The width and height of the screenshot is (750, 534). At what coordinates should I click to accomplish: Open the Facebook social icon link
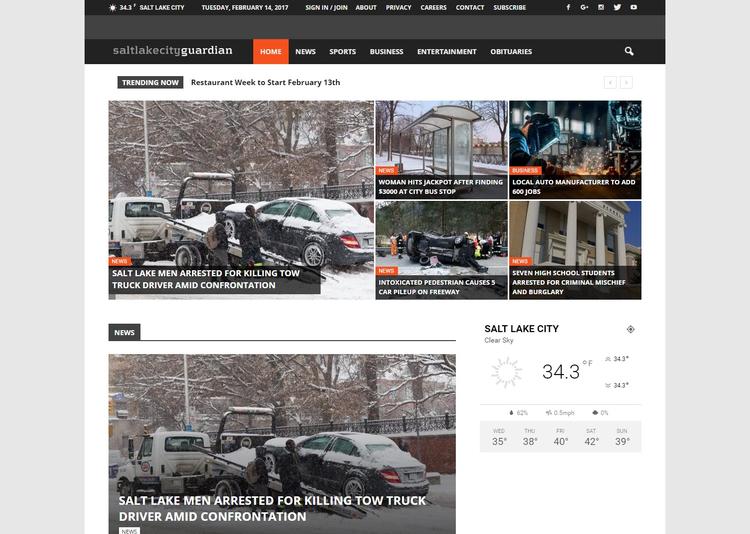point(568,7)
